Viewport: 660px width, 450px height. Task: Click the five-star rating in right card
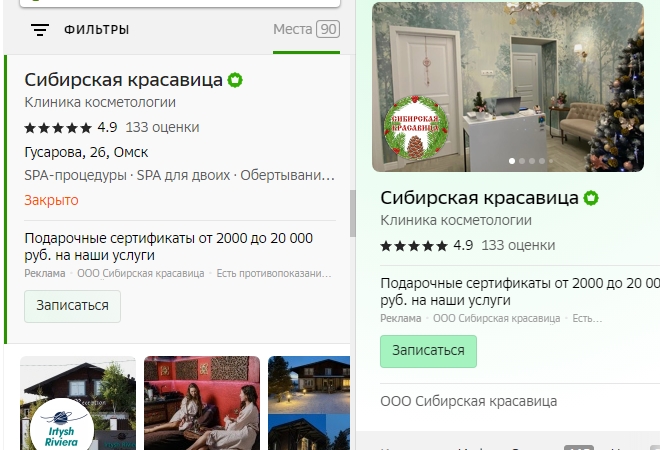point(414,245)
